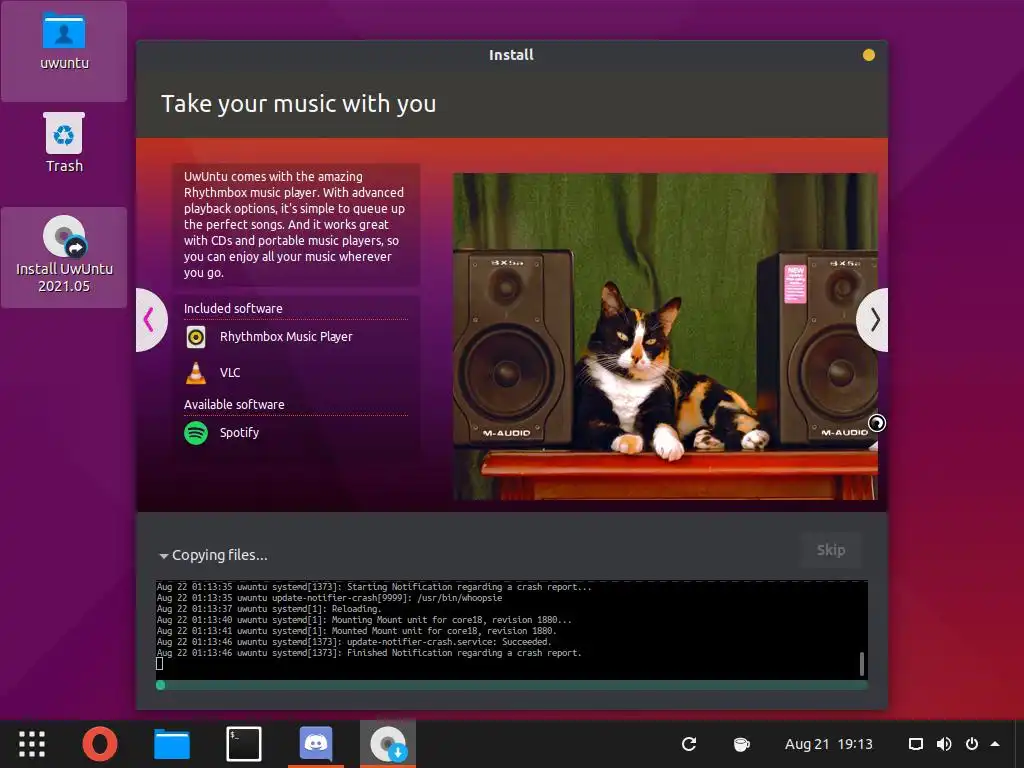Image resolution: width=1024 pixels, height=768 pixels.
Task: Click the Rhythmbox description paragraph
Action: coord(295,225)
